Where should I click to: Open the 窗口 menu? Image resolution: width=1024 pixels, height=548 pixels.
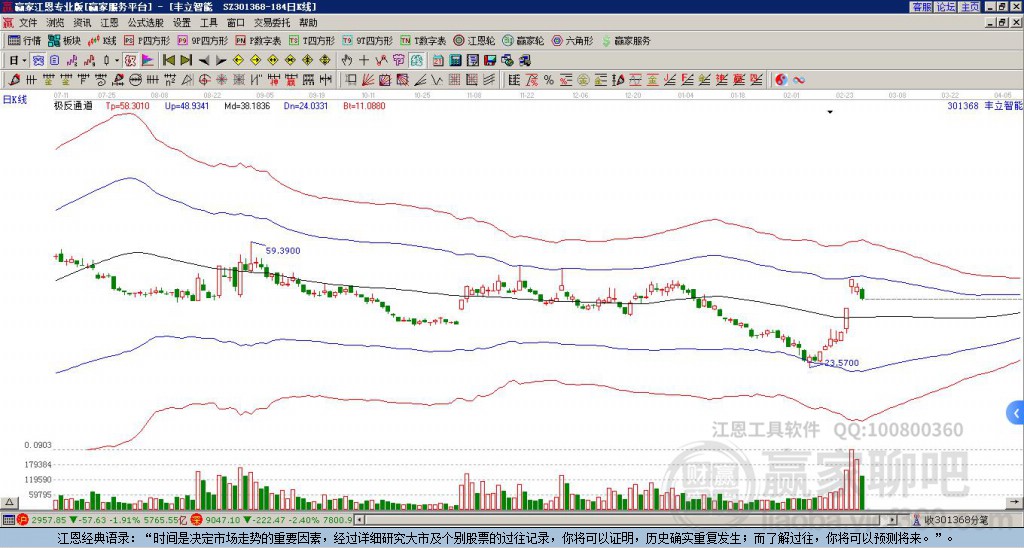(x=236, y=23)
